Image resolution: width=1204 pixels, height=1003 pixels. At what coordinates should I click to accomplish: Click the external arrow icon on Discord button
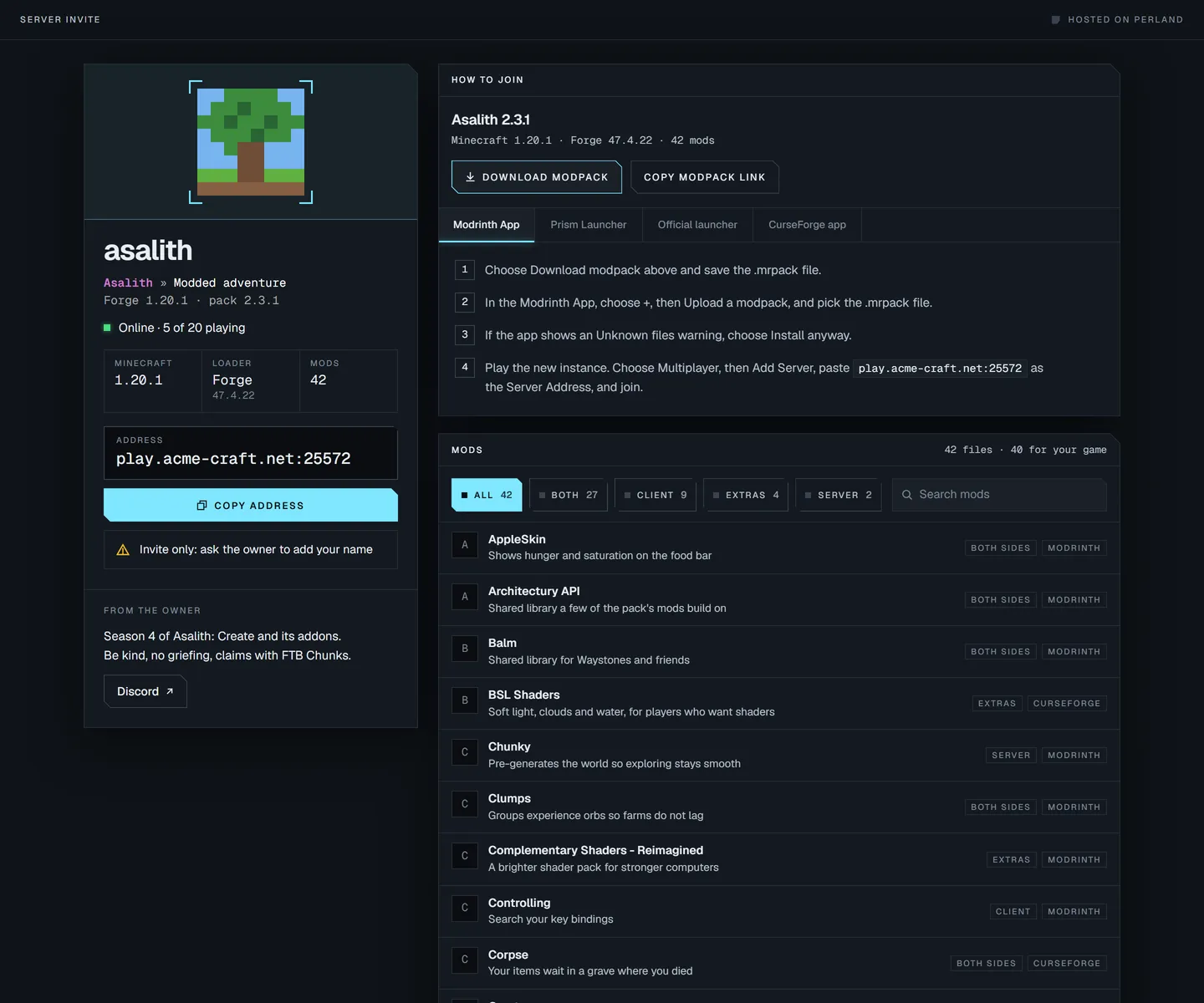click(170, 691)
